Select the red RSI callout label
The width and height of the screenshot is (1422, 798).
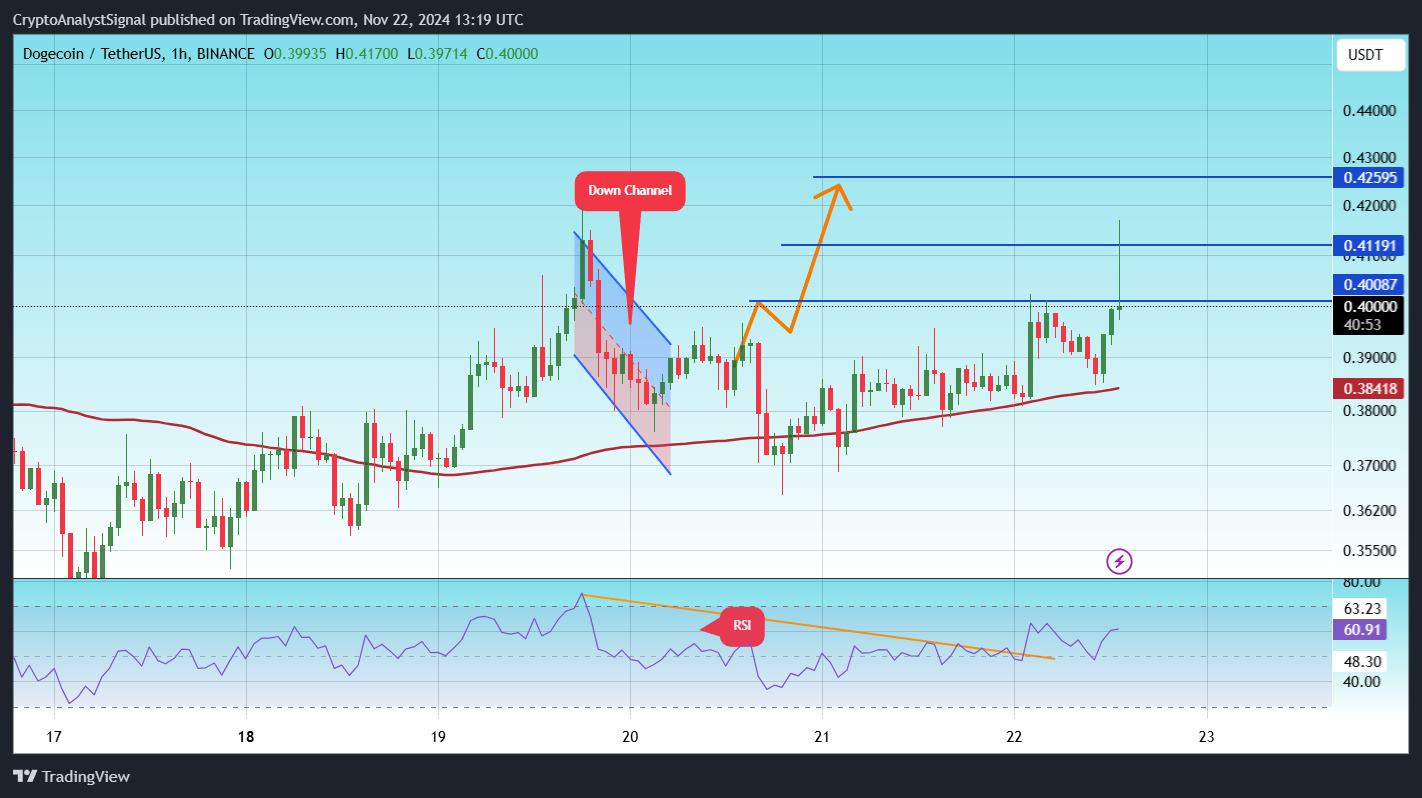[x=742, y=626]
